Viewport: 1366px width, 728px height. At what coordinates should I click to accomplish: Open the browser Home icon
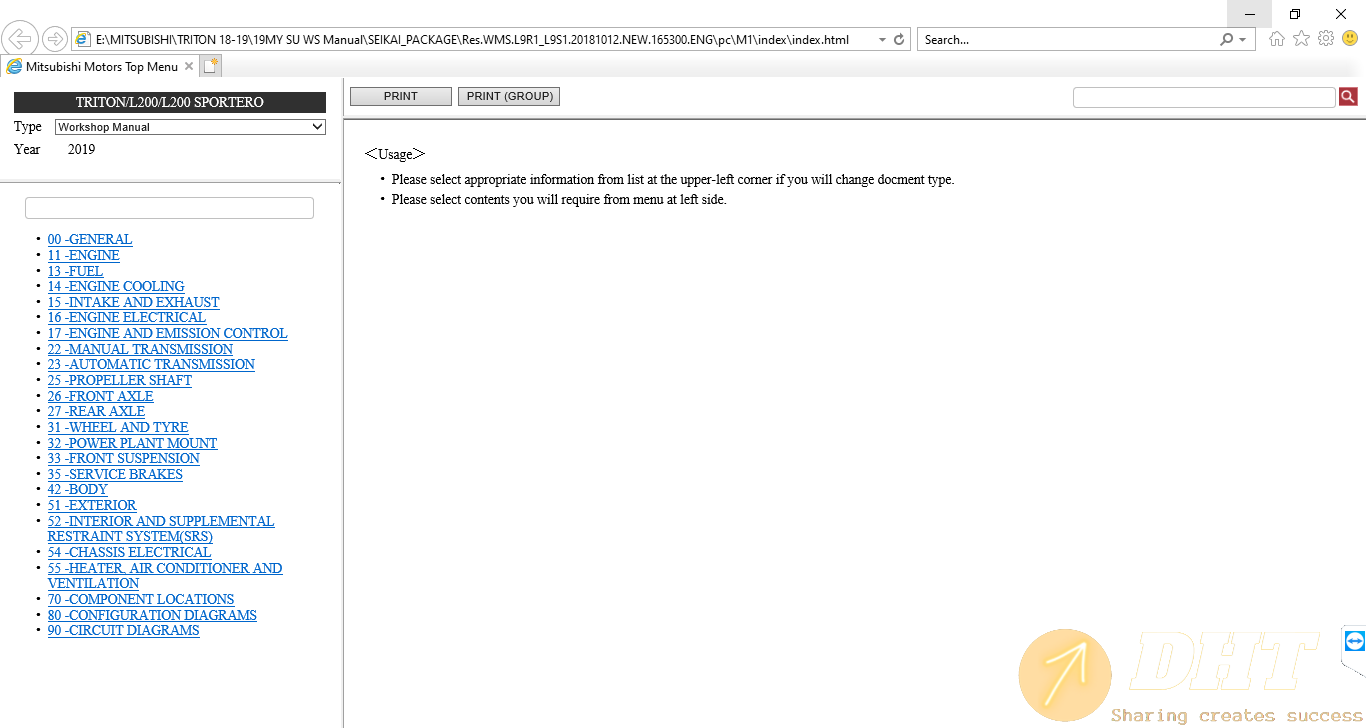pos(1276,39)
